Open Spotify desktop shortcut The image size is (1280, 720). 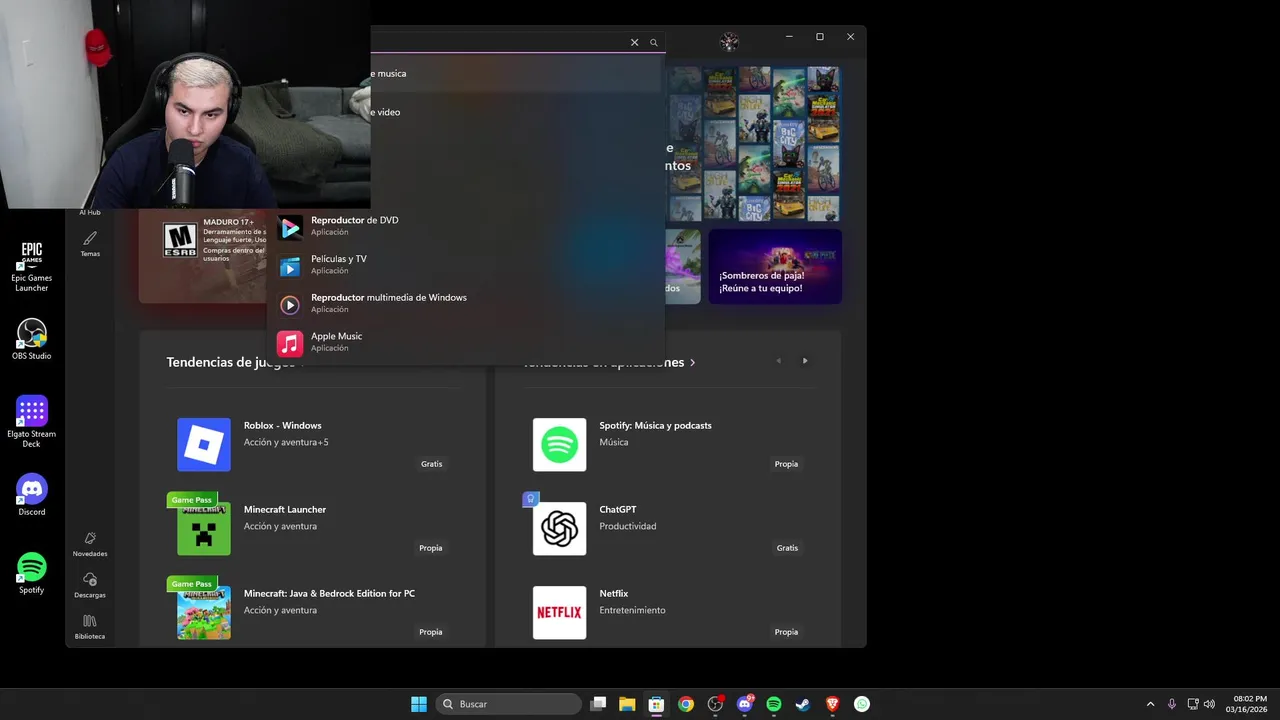pos(31,573)
